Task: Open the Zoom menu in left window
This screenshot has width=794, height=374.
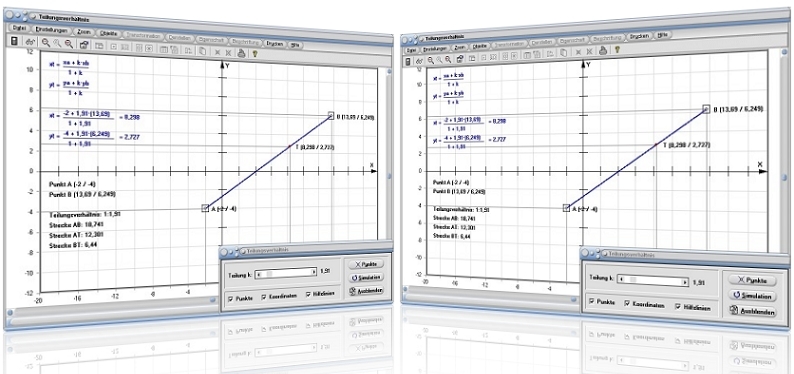Action: [x=84, y=31]
